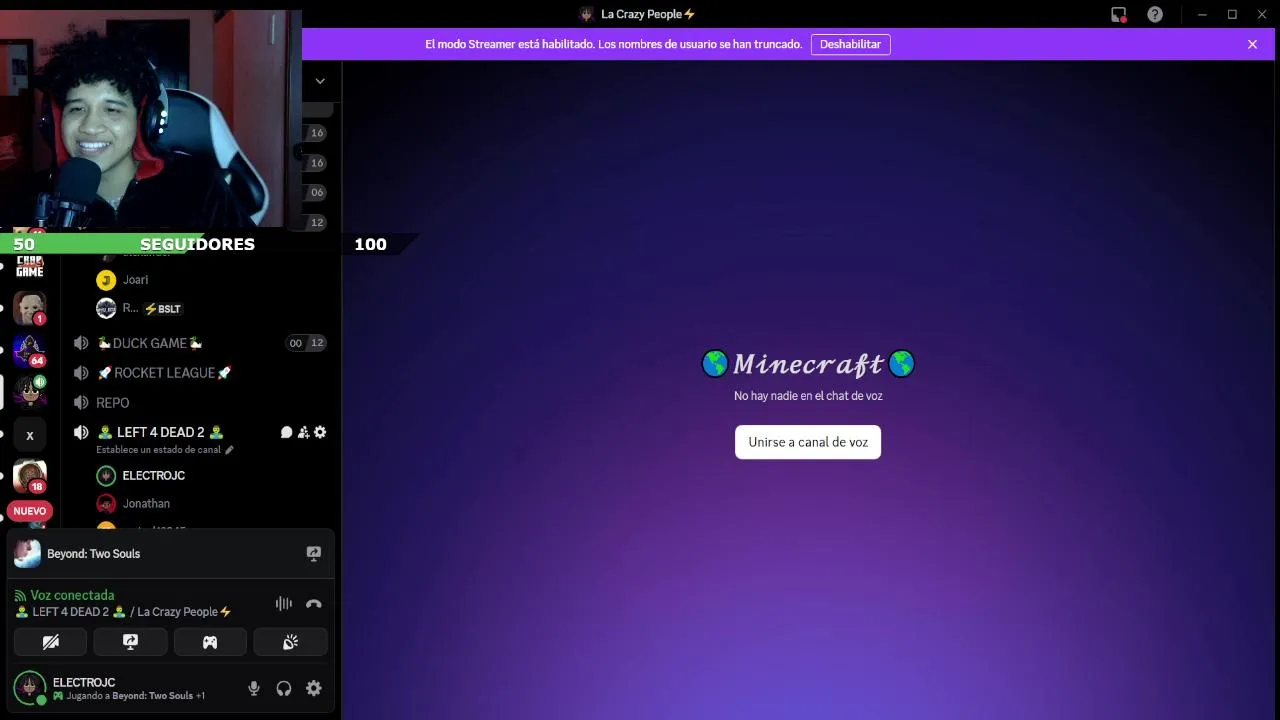Image resolution: width=1280 pixels, height=720 pixels.
Task: Open the Crab Game server icon
Action: pyautogui.click(x=29, y=267)
